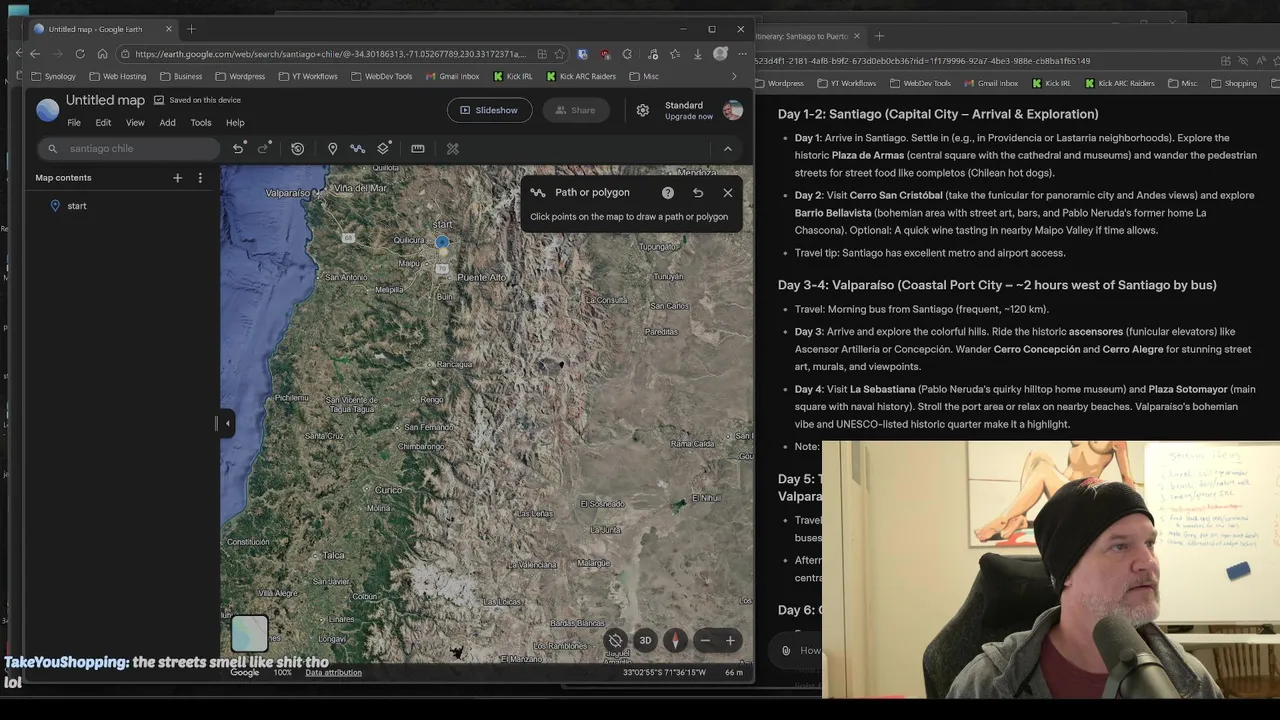Click the start placemark on the map
The width and height of the screenshot is (1280, 720).
click(x=441, y=241)
